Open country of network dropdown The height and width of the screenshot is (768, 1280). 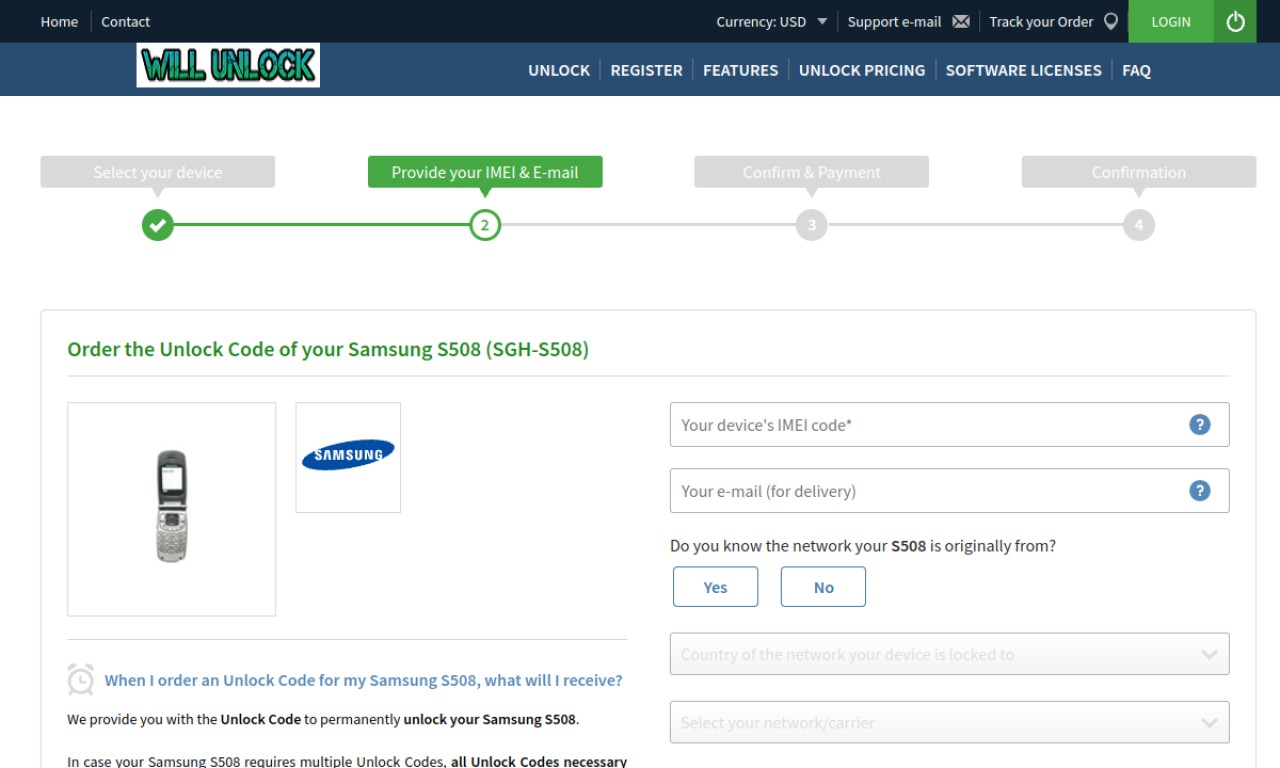[950, 654]
